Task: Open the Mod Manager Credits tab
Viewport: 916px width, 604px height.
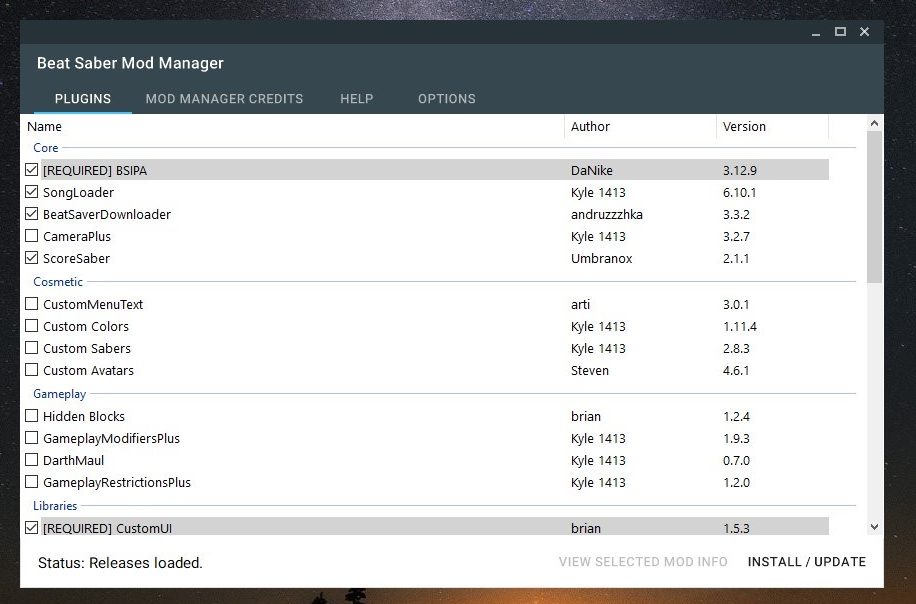Action: 224,99
